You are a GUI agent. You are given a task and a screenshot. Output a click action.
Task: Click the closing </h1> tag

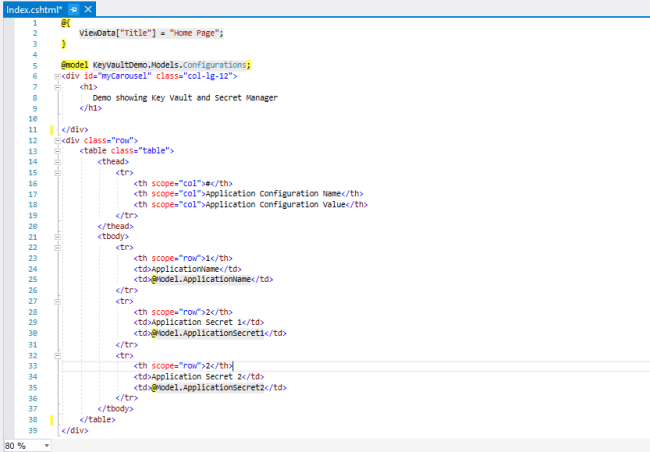[90, 108]
